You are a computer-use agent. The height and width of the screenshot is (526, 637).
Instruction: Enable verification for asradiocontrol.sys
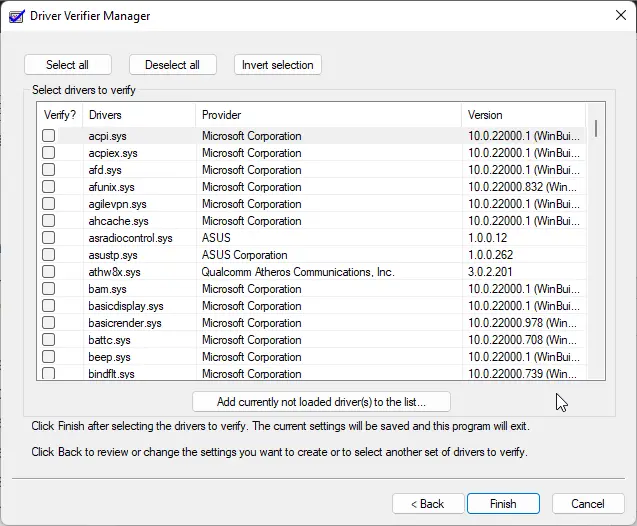[x=48, y=238]
